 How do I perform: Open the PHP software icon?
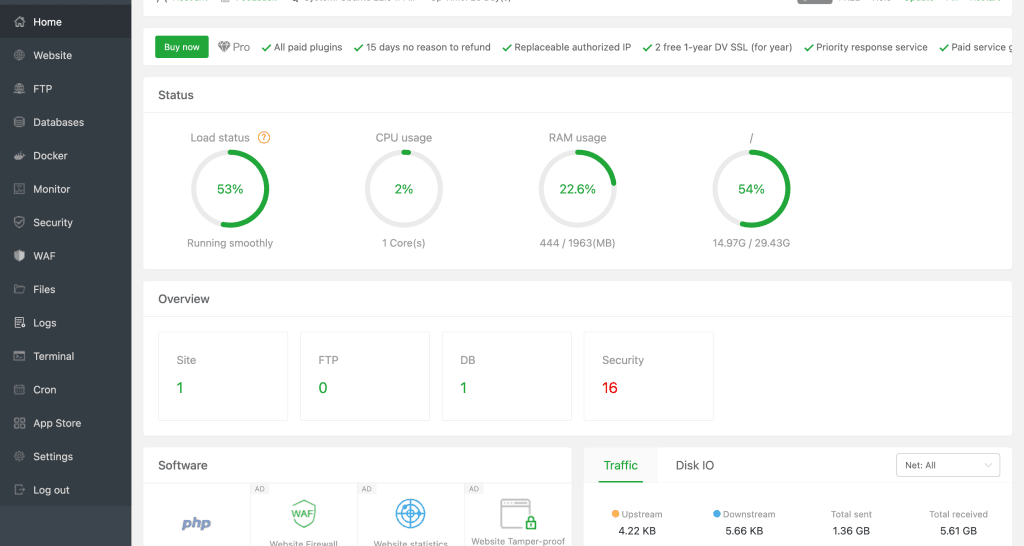196,523
